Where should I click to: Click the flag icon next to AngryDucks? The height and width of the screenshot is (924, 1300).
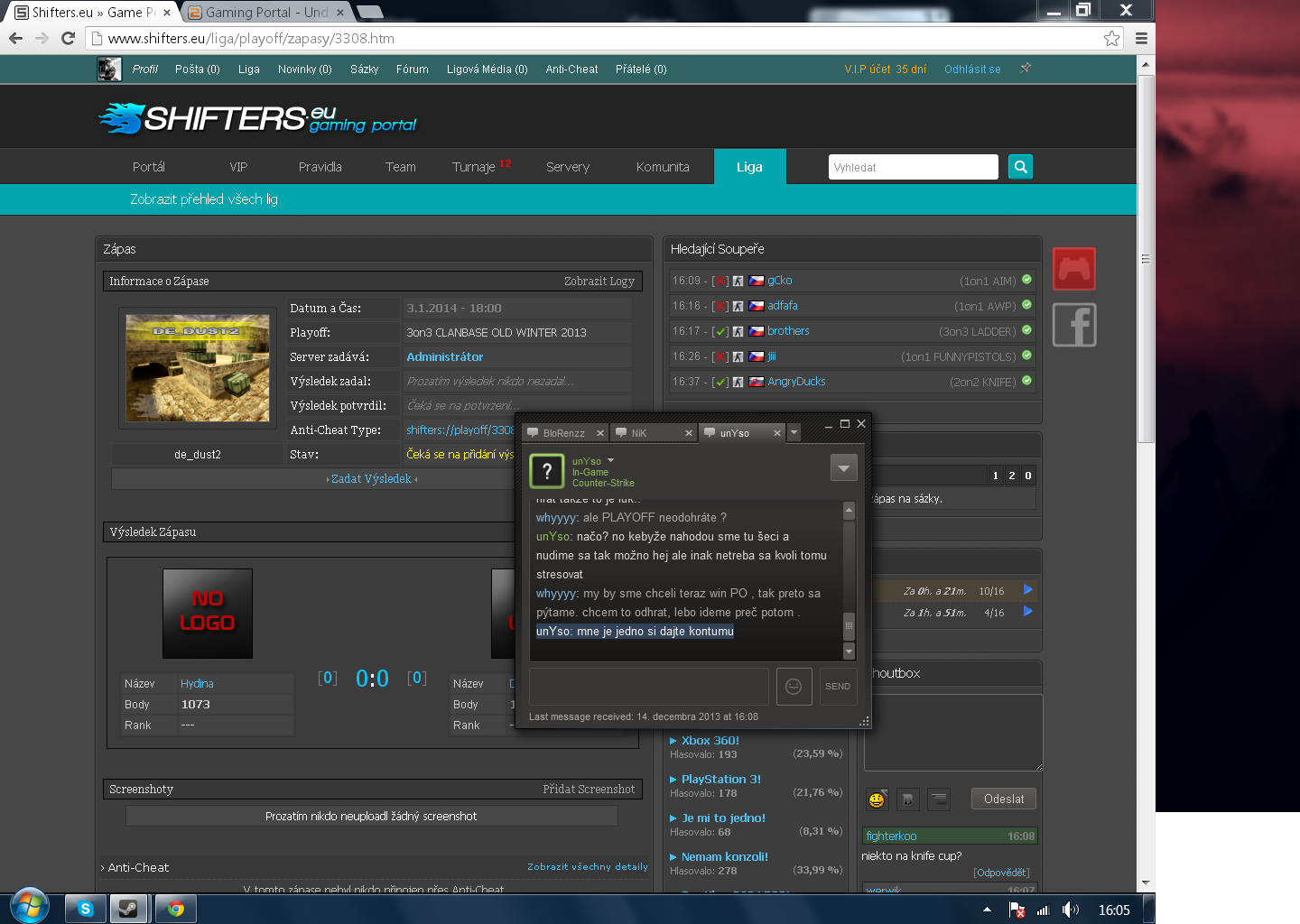click(757, 382)
